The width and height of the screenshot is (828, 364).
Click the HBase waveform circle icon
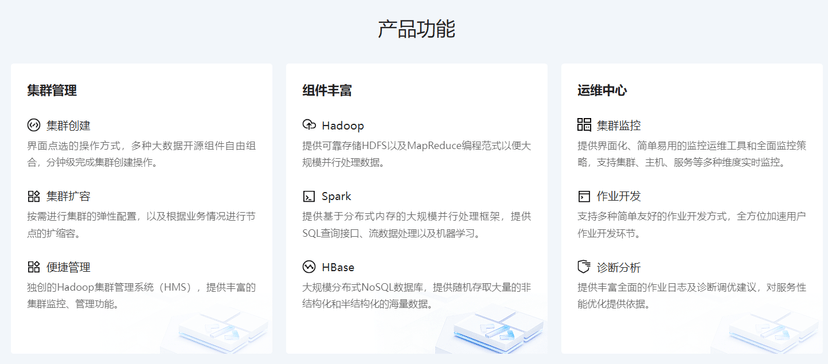308,267
